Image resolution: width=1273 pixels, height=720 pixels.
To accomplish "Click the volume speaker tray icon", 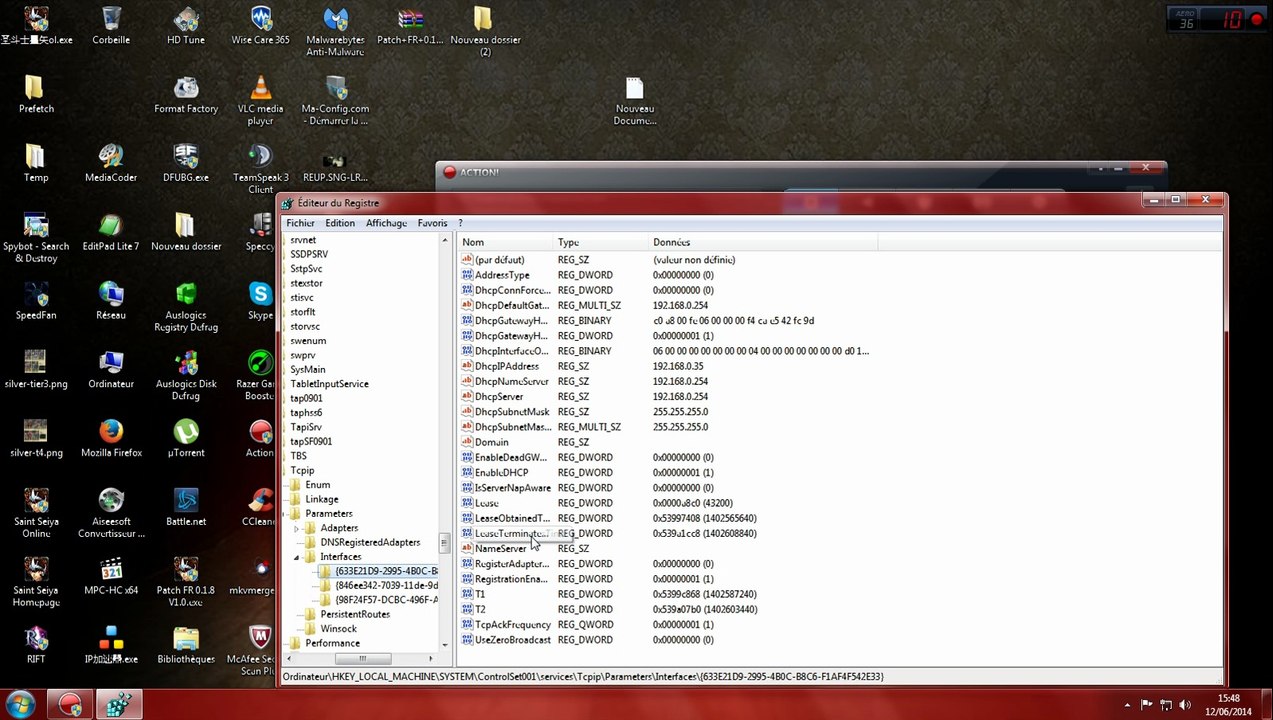I will click(1187, 704).
